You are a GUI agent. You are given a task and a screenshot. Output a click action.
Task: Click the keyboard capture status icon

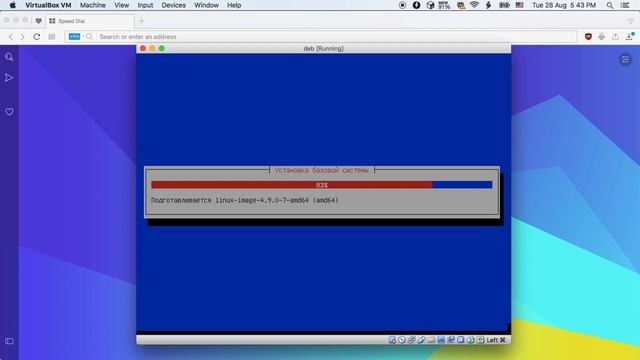coord(480,340)
